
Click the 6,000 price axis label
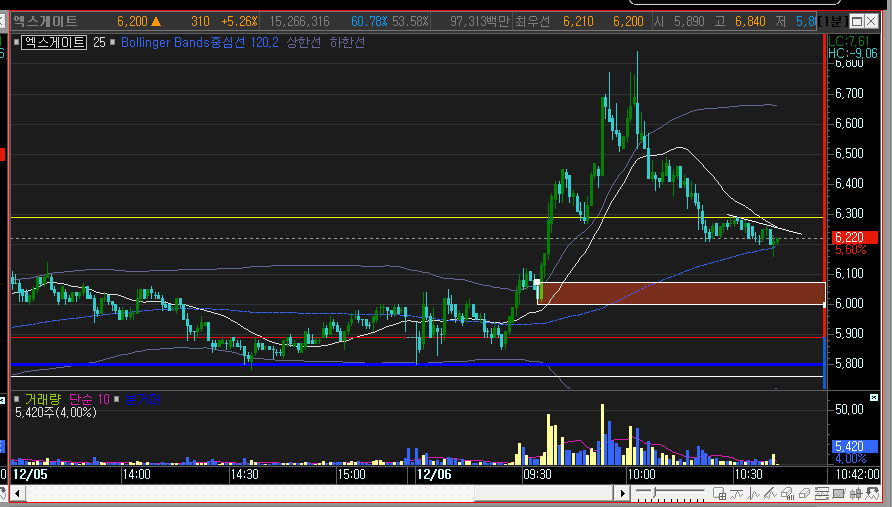pos(849,303)
